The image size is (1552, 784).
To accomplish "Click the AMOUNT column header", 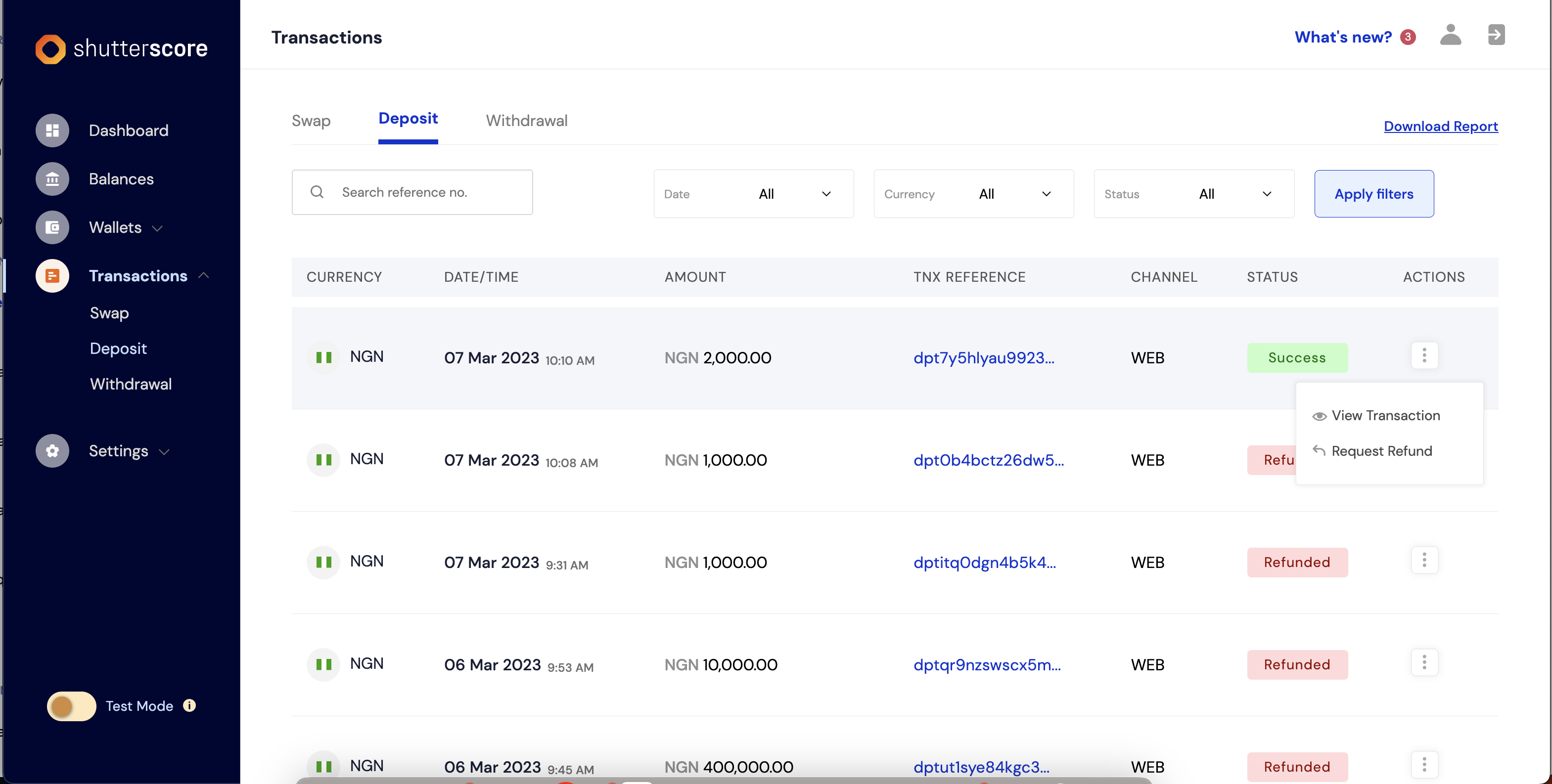I will (695, 277).
